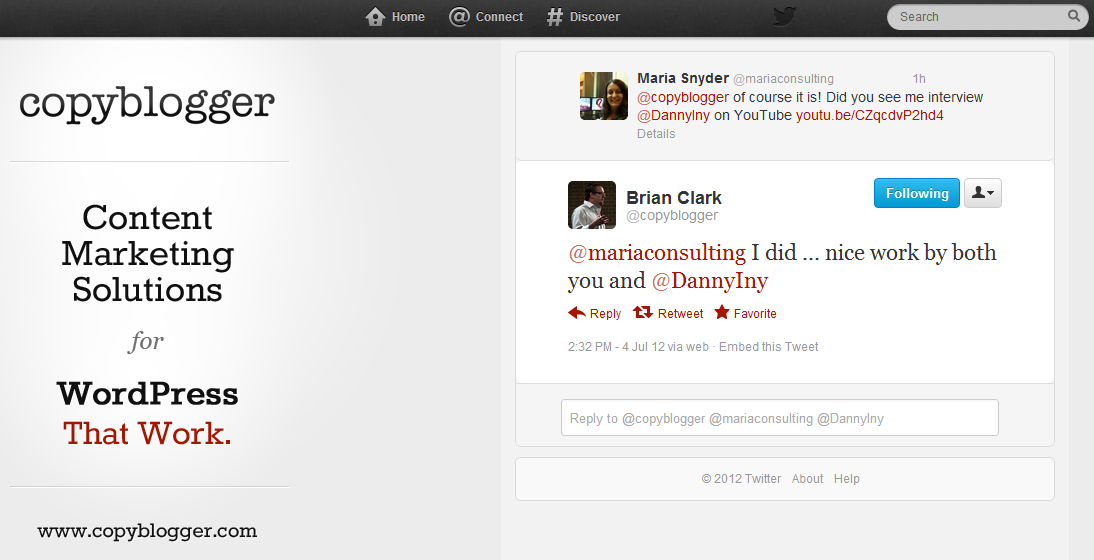Viewport: 1094px width, 560px height.
Task: Click the © 2012 Twitter text
Action: 741,479
